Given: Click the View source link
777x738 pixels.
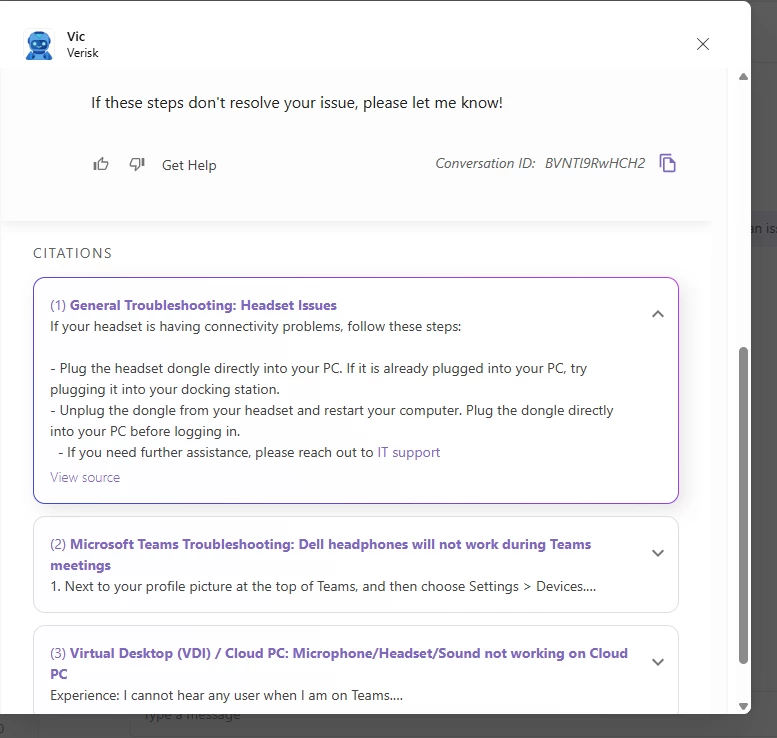Looking at the screenshot, I should click(x=85, y=477).
